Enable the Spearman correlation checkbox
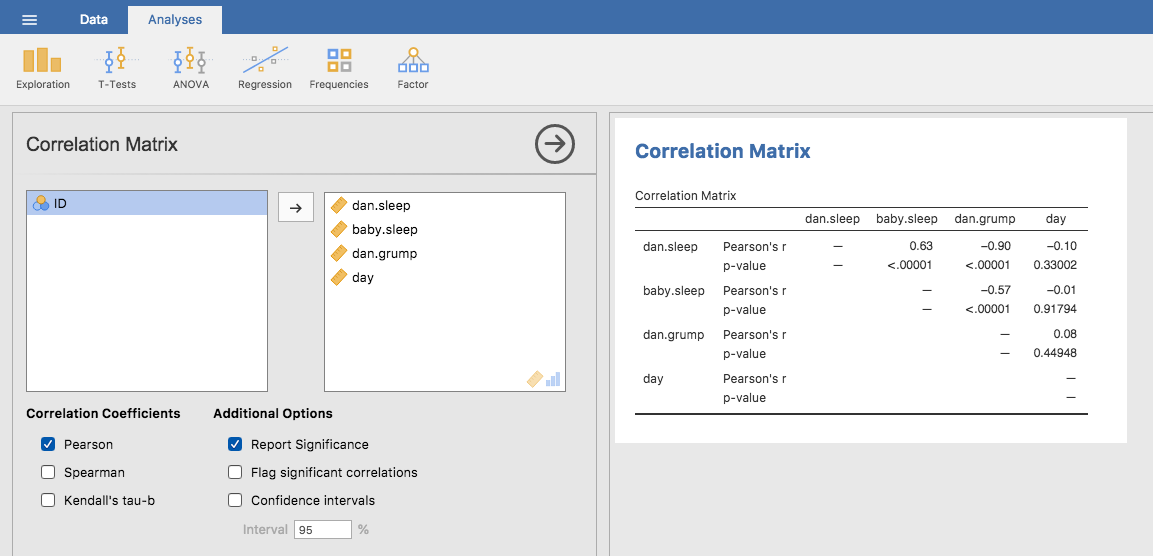 click(48, 472)
